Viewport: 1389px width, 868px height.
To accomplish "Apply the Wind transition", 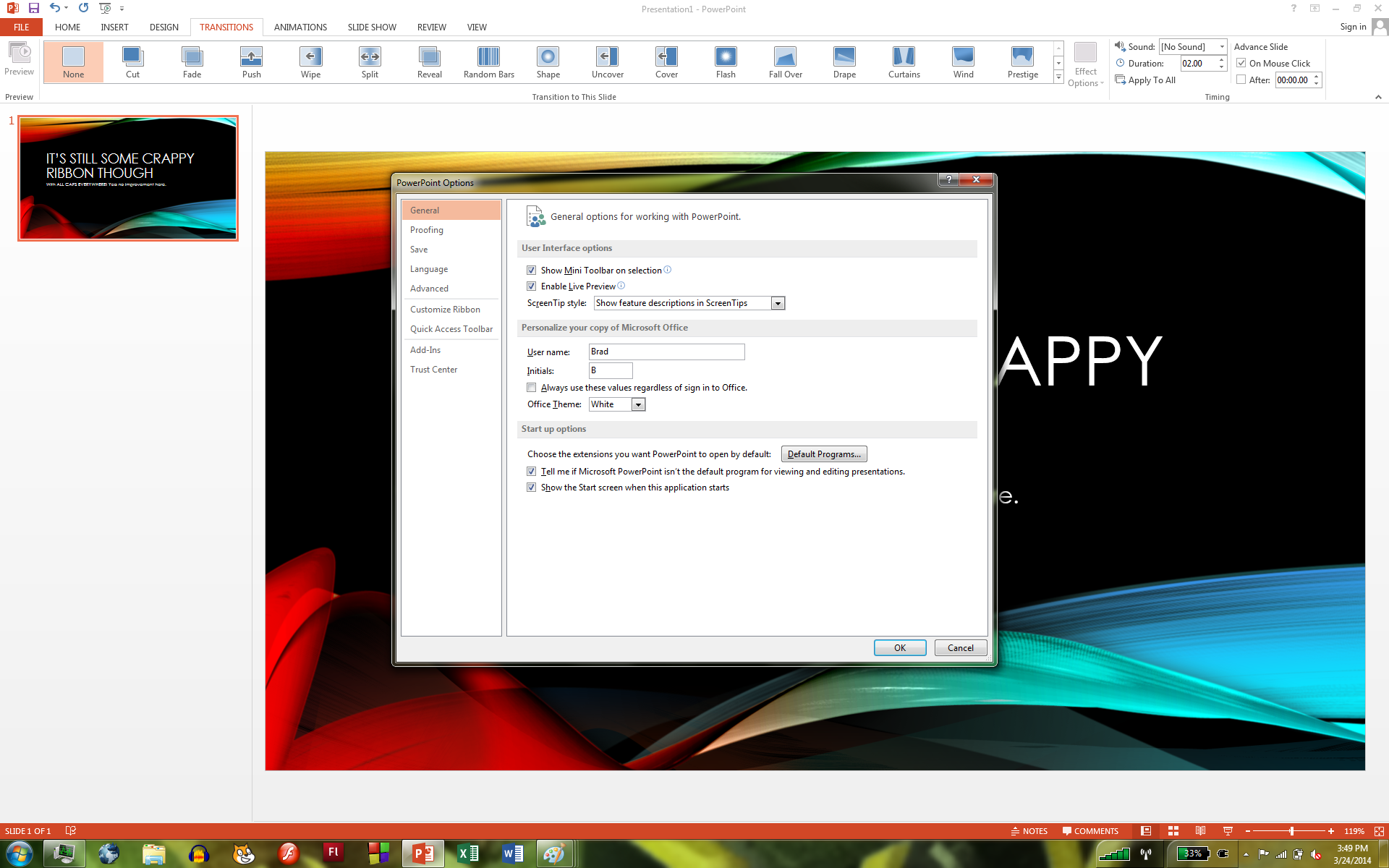I will point(963,61).
